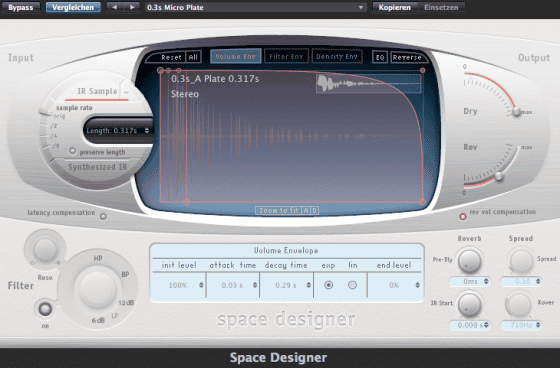The height and width of the screenshot is (368, 560).
Task: Click the Pre-Dly 0ms value field
Action: pos(470,282)
